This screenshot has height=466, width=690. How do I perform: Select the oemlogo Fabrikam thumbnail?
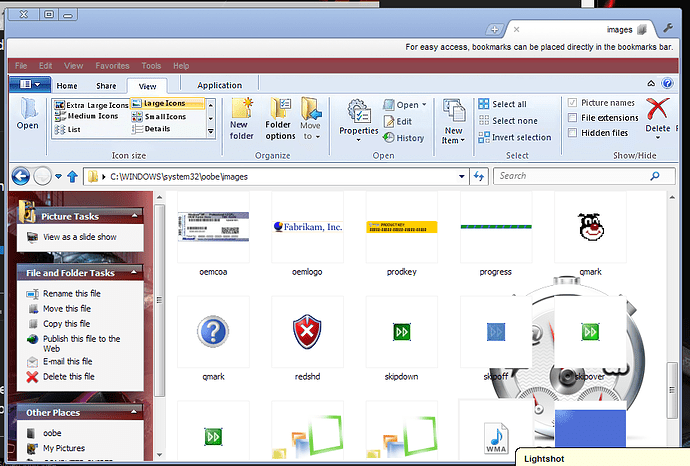(x=308, y=227)
